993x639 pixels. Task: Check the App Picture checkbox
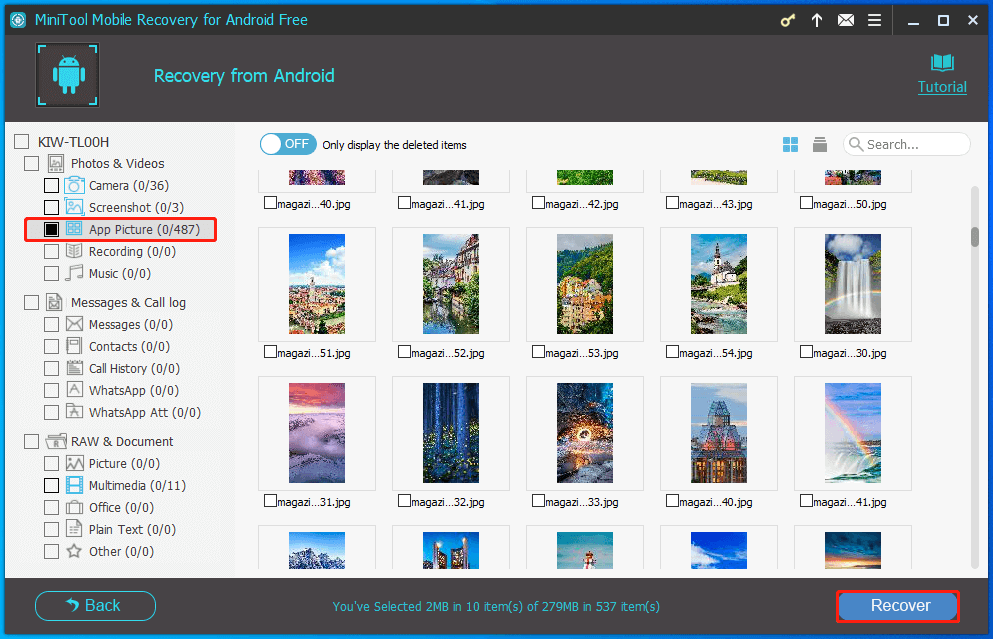(x=51, y=229)
